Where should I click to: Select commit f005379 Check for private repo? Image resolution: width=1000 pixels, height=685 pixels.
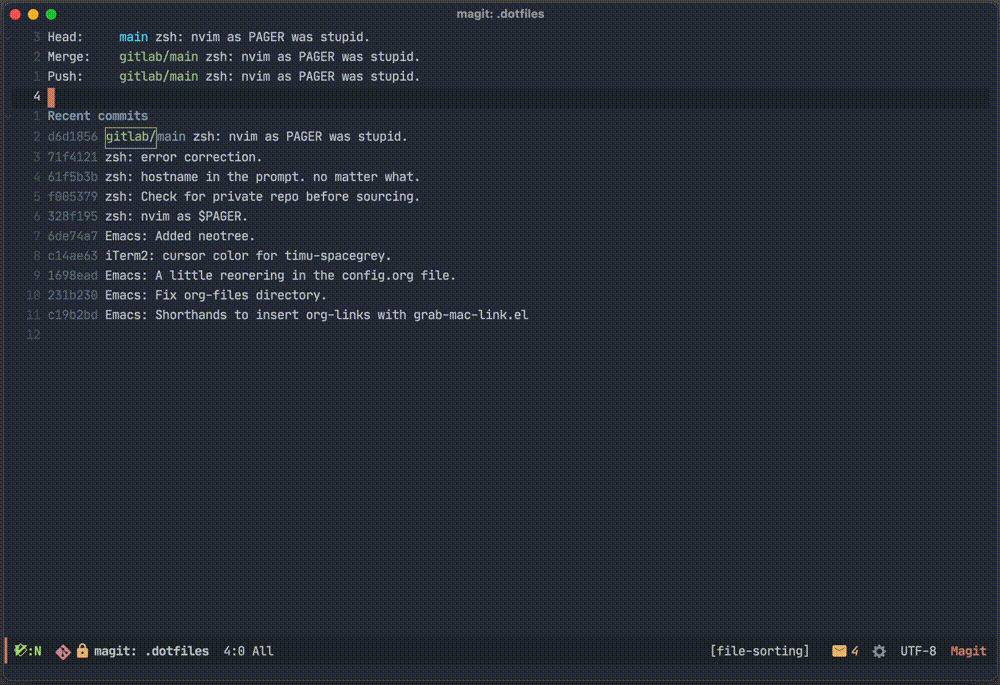pos(233,196)
